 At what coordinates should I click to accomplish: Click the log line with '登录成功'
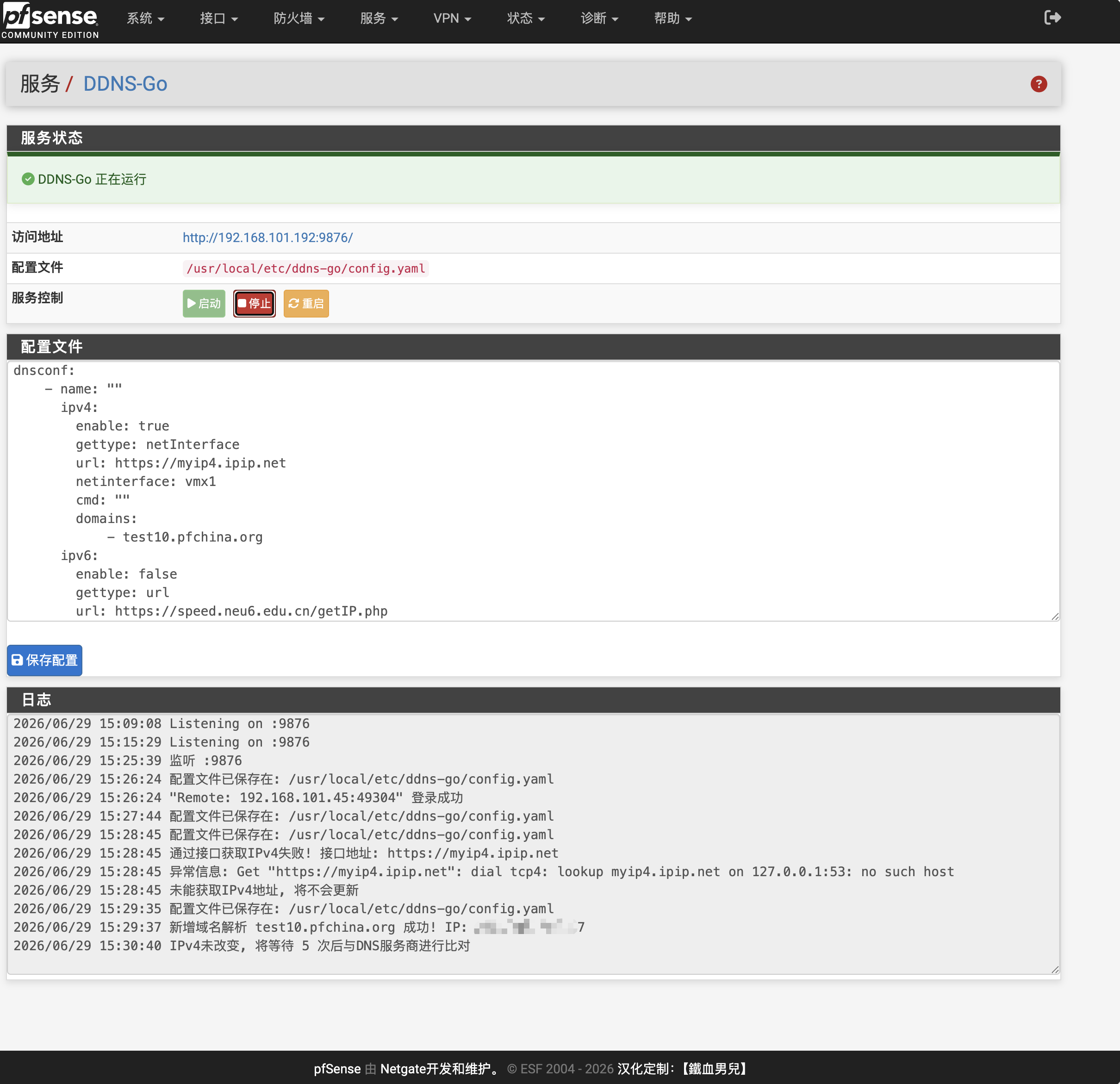tap(238, 797)
